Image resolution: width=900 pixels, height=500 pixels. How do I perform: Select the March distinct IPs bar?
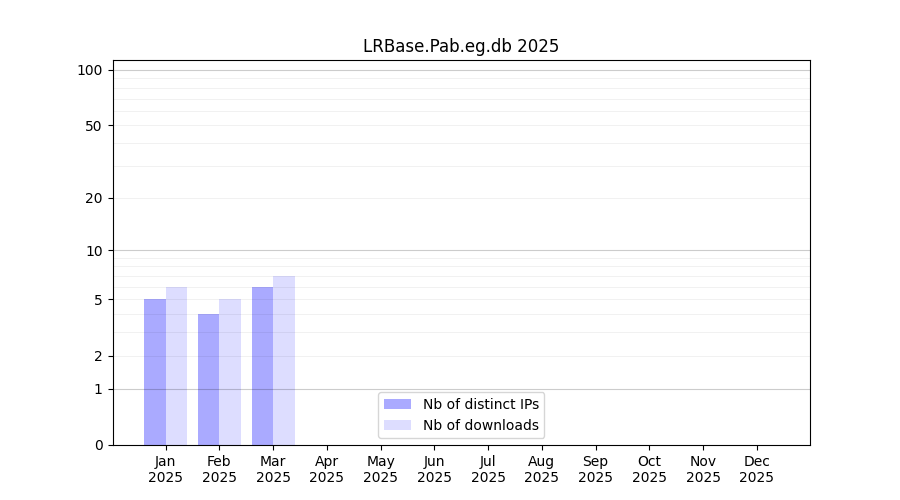tap(262, 366)
